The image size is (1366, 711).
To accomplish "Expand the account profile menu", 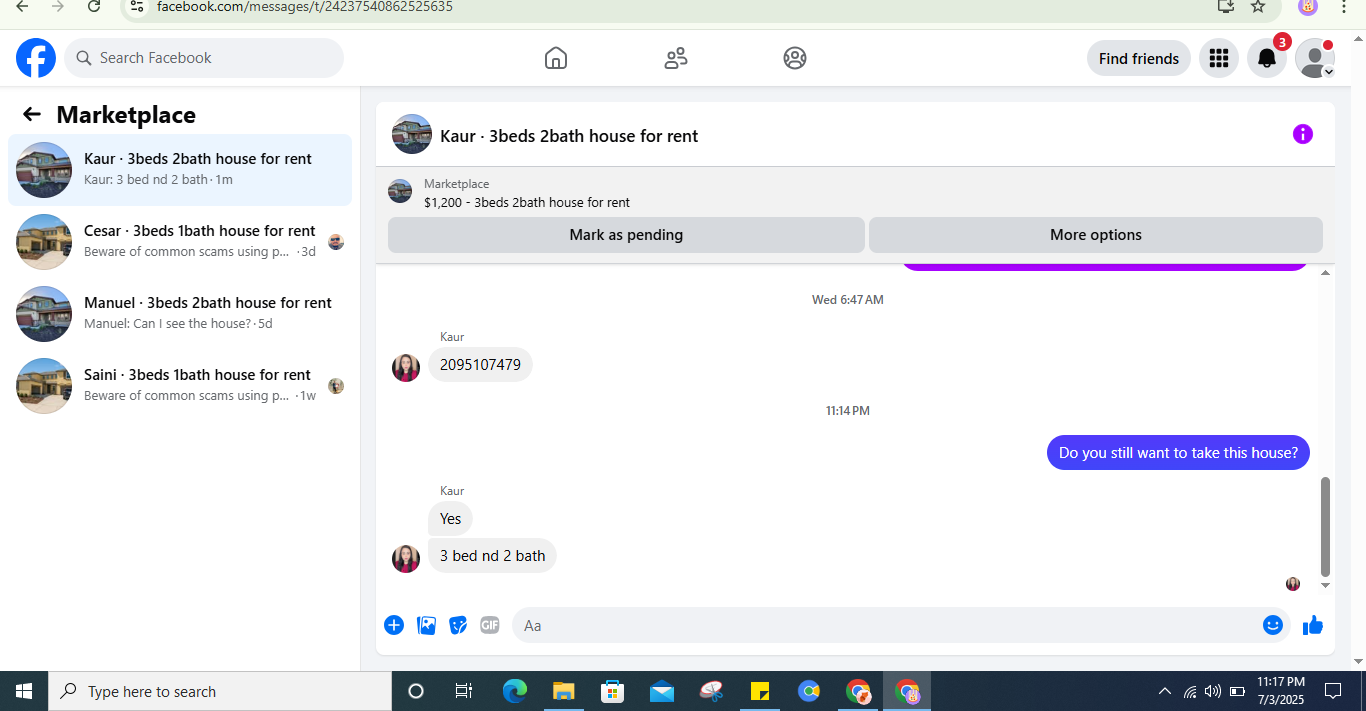I will click(x=1315, y=58).
